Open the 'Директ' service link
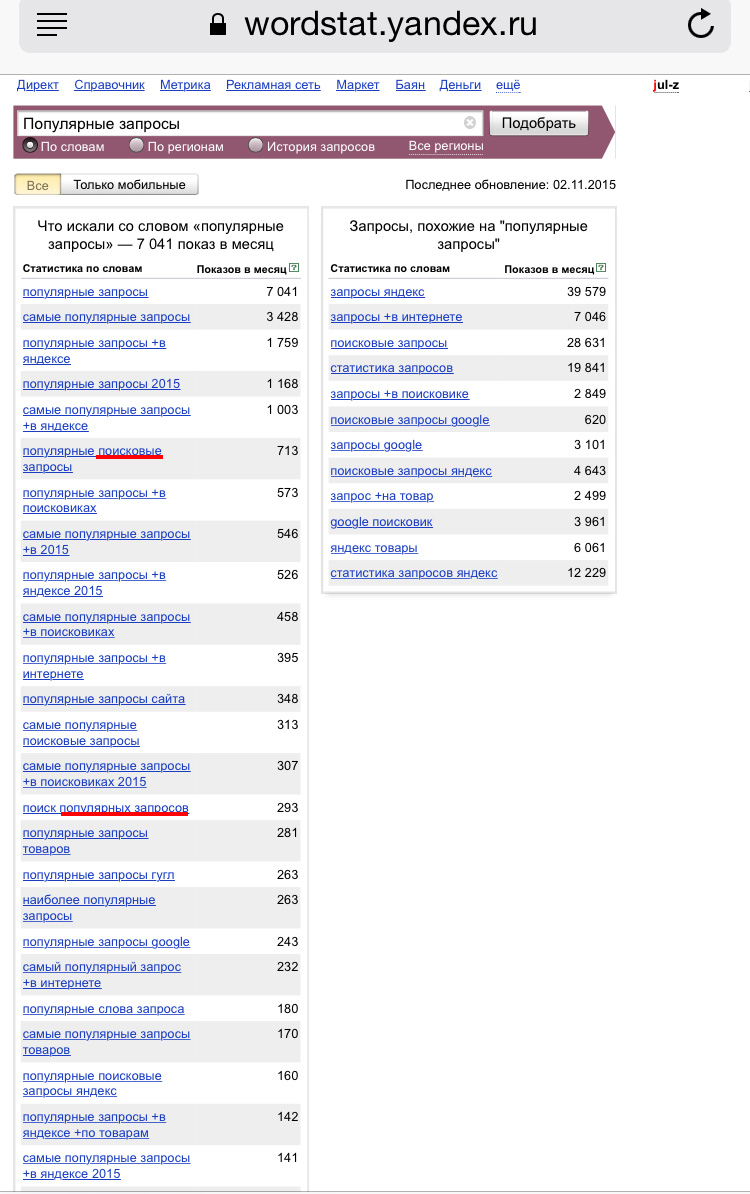The height and width of the screenshot is (1194, 750). point(38,85)
